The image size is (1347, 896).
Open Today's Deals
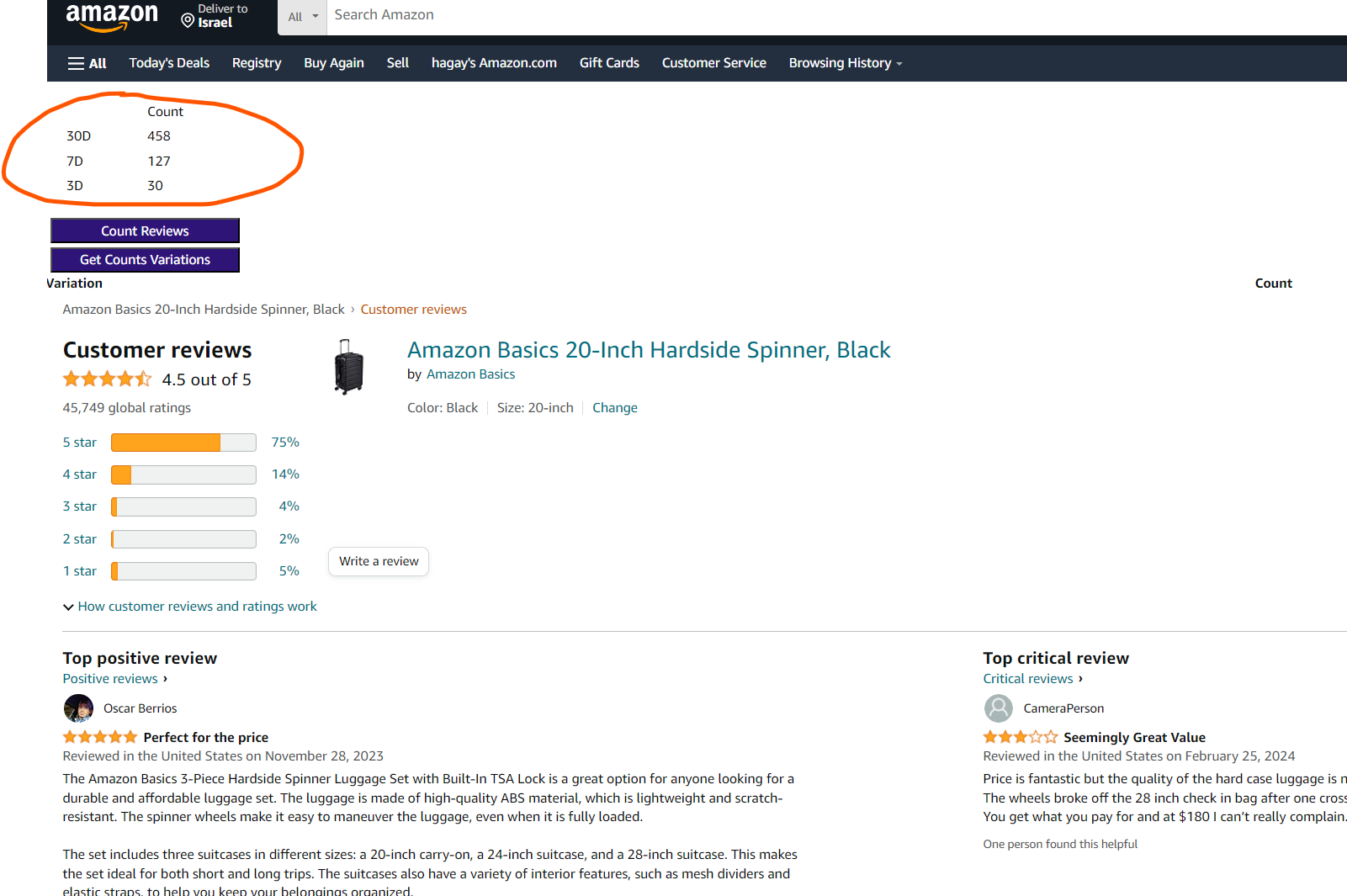[x=169, y=63]
